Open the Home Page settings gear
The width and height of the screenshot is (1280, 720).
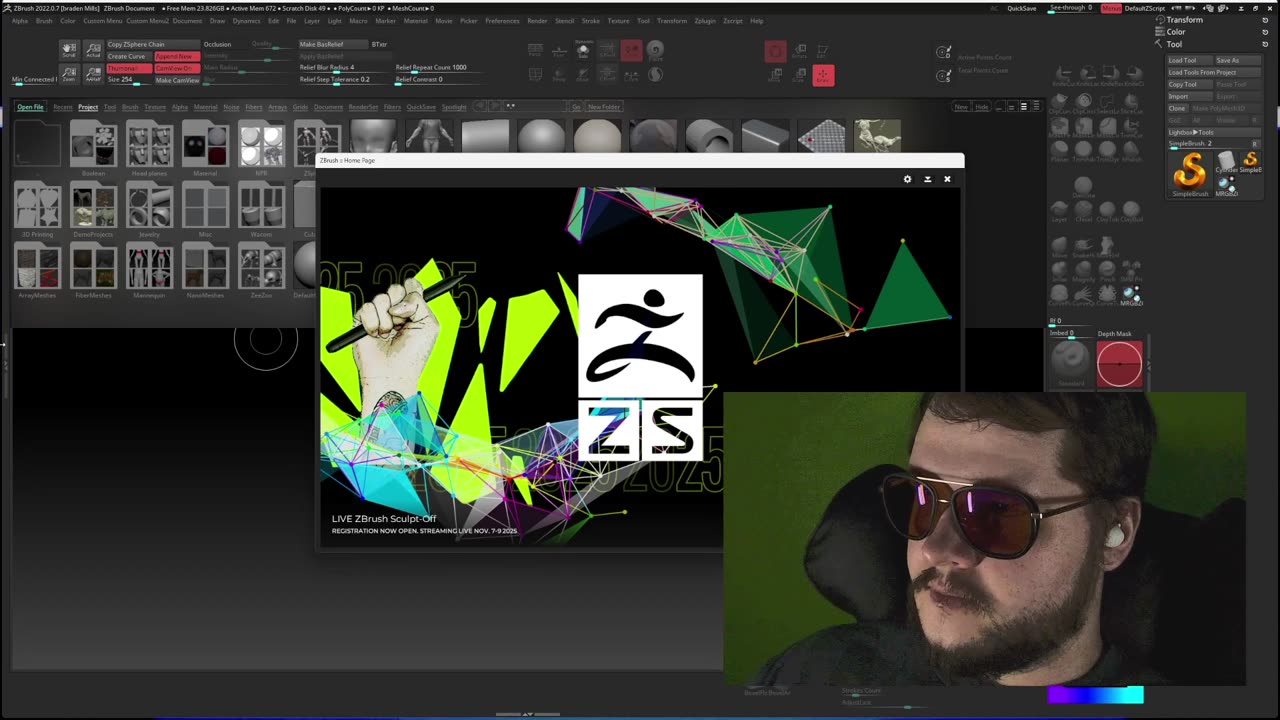click(907, 179)
